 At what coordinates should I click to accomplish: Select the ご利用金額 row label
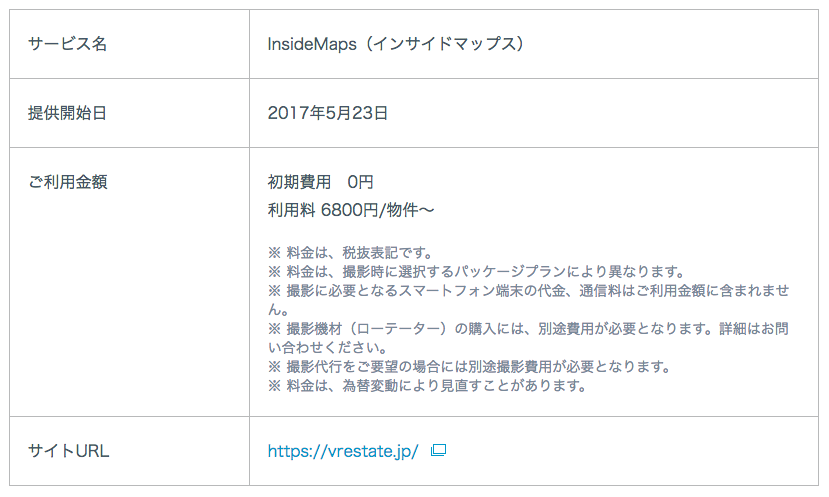[67, 182]
